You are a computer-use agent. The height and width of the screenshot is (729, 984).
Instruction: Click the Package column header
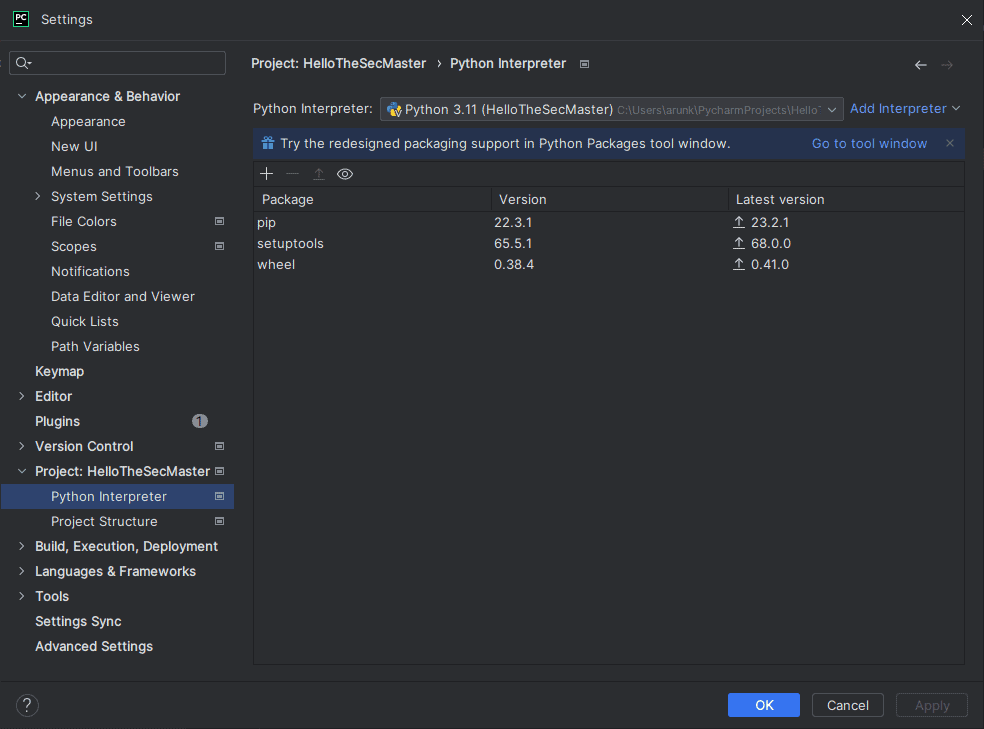373,200
